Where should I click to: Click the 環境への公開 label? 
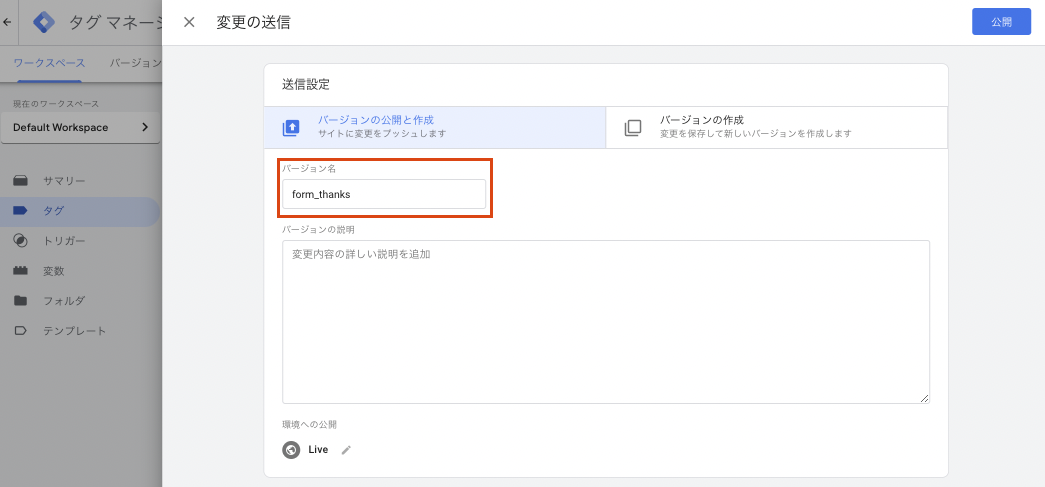[x=309, y=424]
